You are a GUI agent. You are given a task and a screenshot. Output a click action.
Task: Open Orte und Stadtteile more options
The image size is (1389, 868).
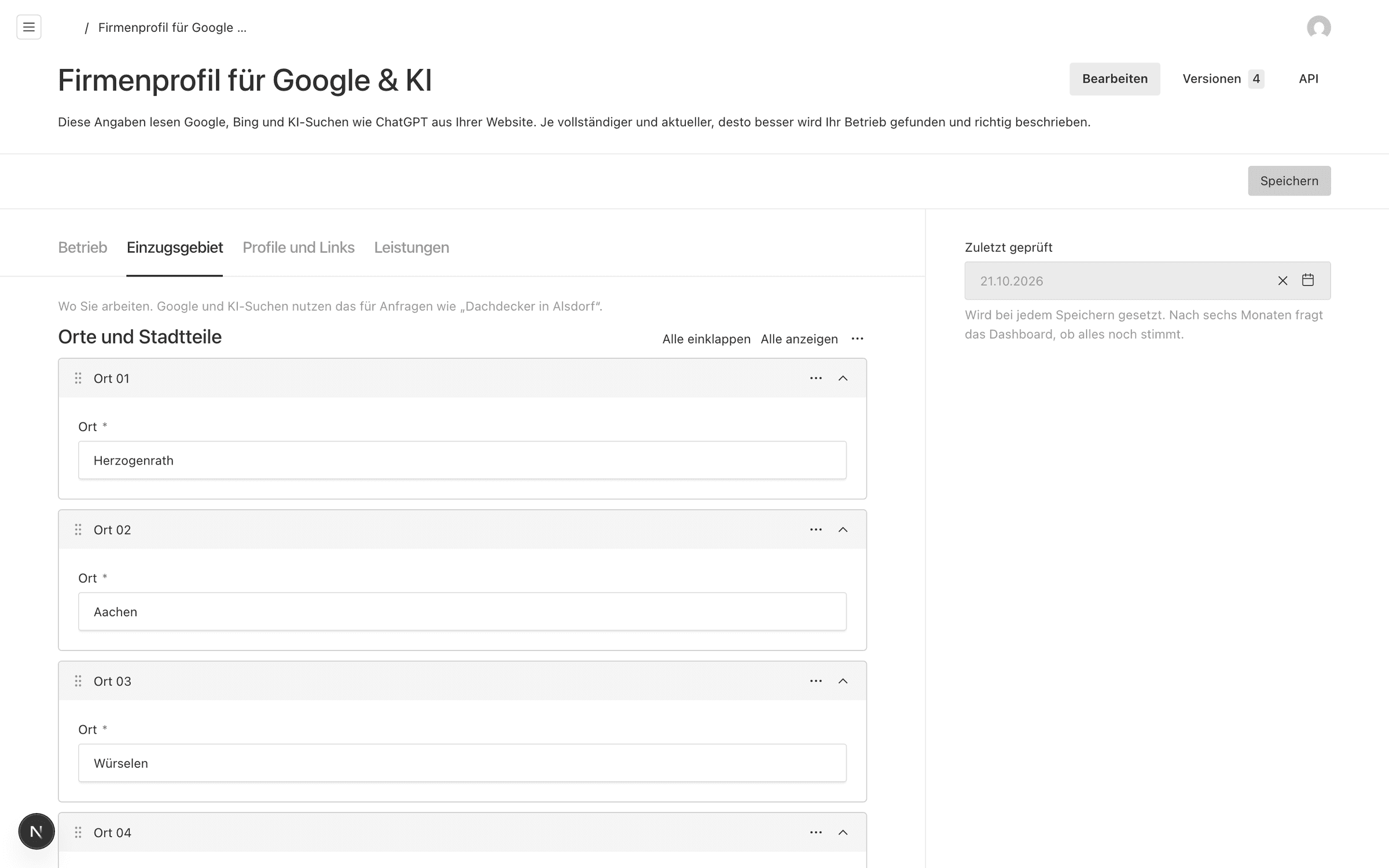coord(858,339)
